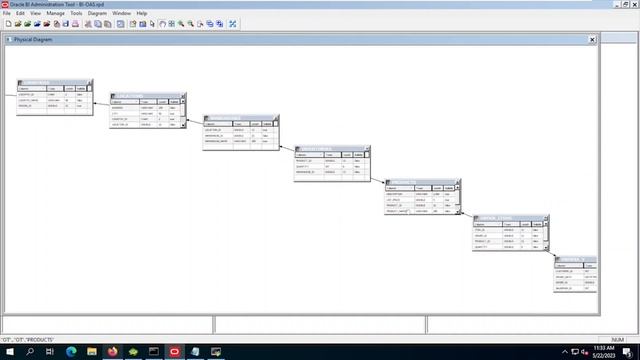The image size is (640, 360).
Task: Select SALESMAN_ID row in ORDERS table
Action: pos(576,288)
